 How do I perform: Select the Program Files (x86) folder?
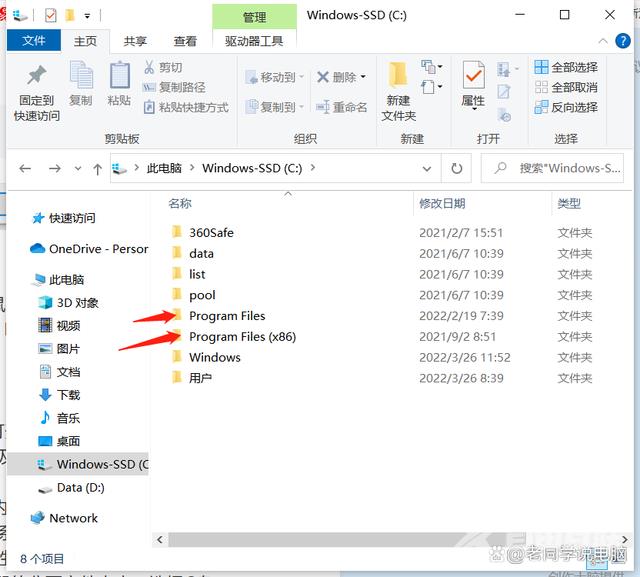242,337
